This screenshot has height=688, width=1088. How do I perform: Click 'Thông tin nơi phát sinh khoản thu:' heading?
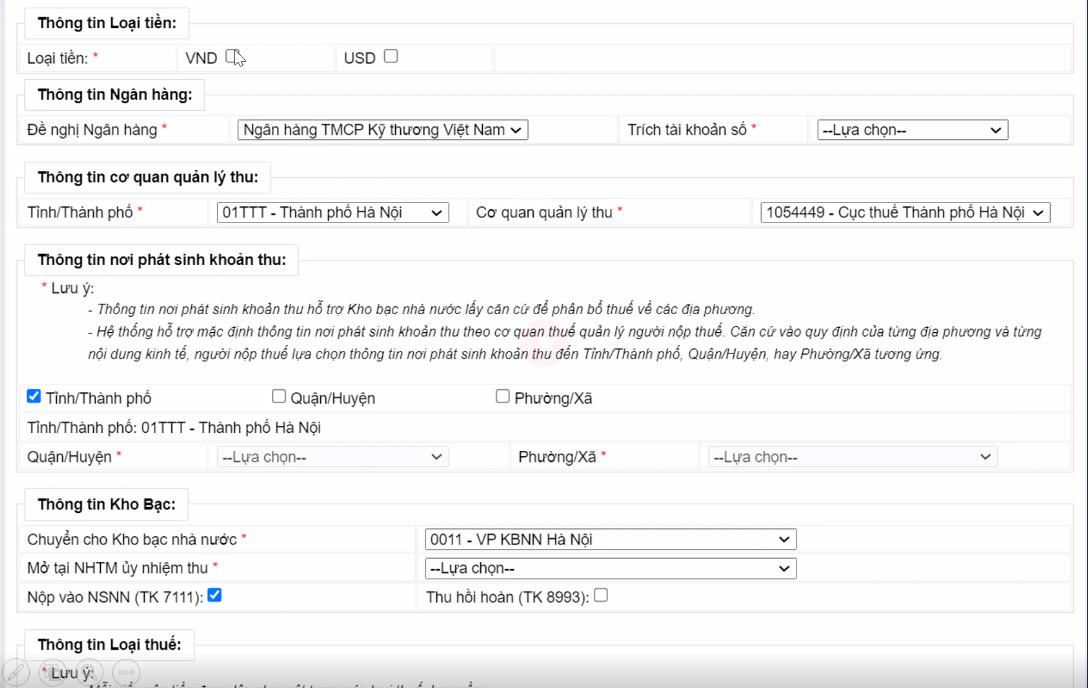[x=162, y=259]
